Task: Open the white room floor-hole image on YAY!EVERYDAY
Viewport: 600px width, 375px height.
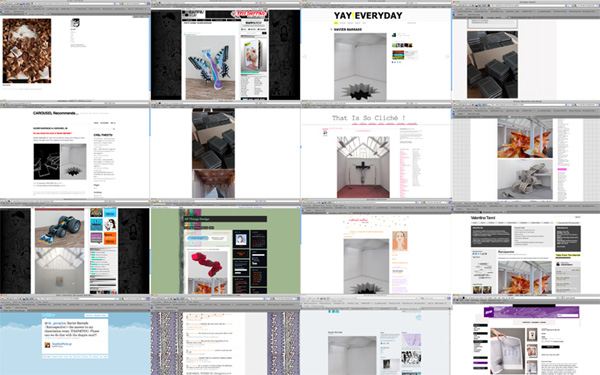Action: pos(360,67)
